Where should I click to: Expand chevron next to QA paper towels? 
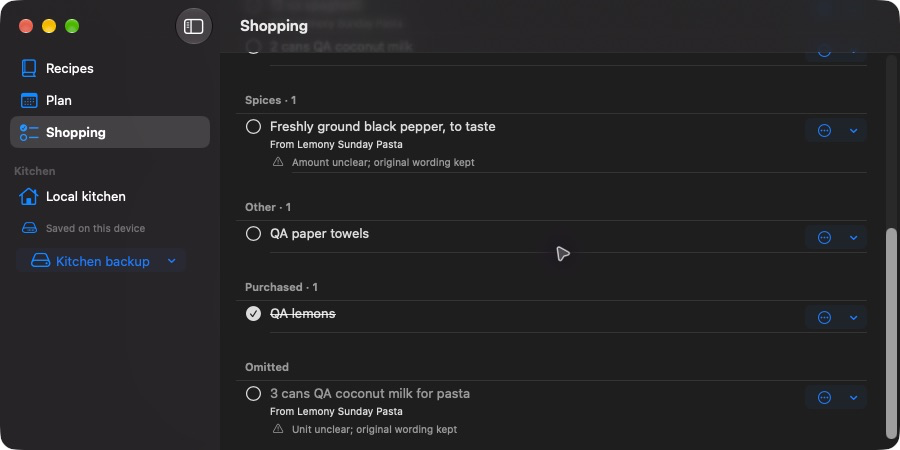tap(854, 238)
